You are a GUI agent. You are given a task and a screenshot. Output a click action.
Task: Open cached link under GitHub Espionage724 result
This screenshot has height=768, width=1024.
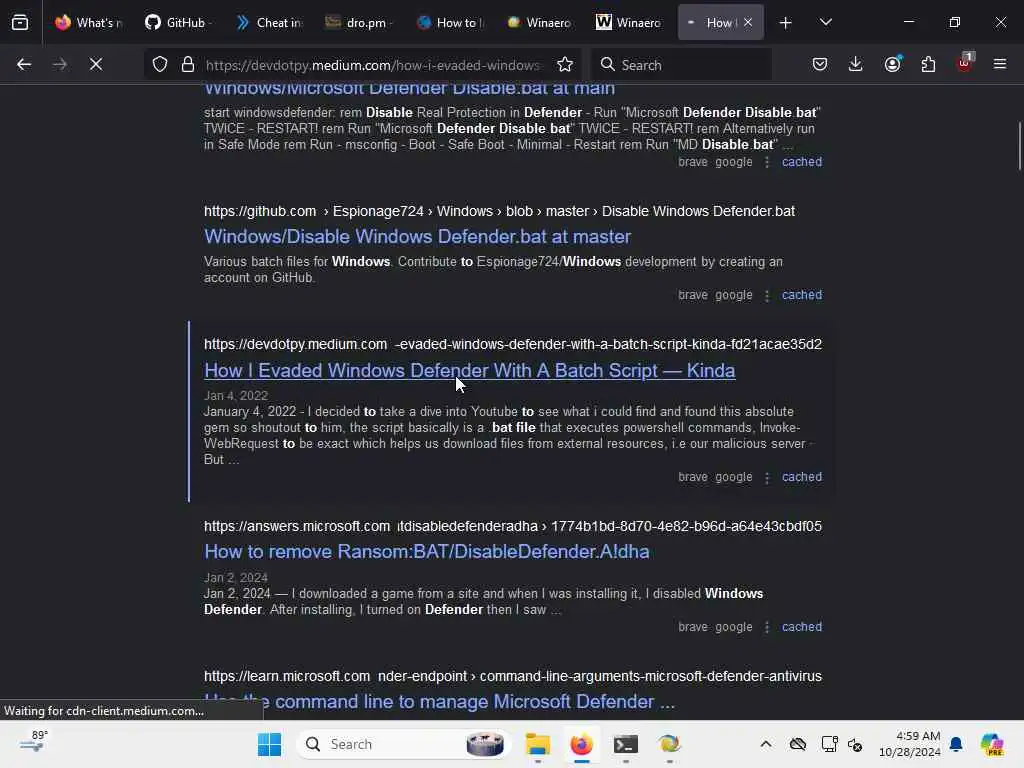click(802, 295)
